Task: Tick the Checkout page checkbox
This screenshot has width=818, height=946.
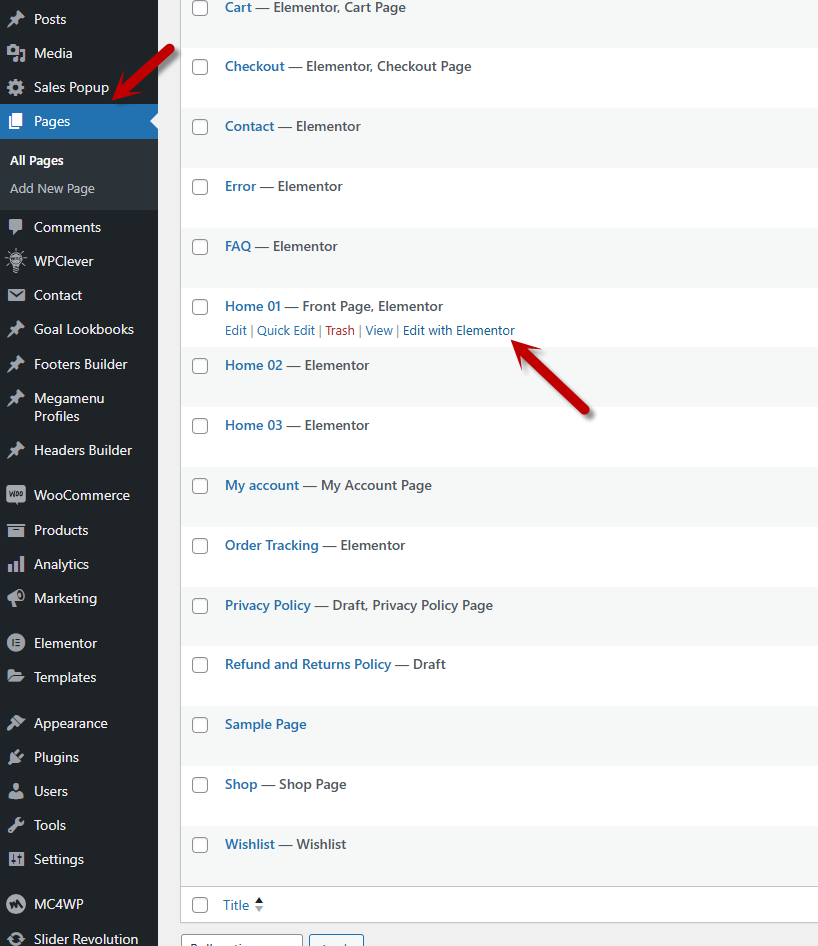Action: coord(200,67)
